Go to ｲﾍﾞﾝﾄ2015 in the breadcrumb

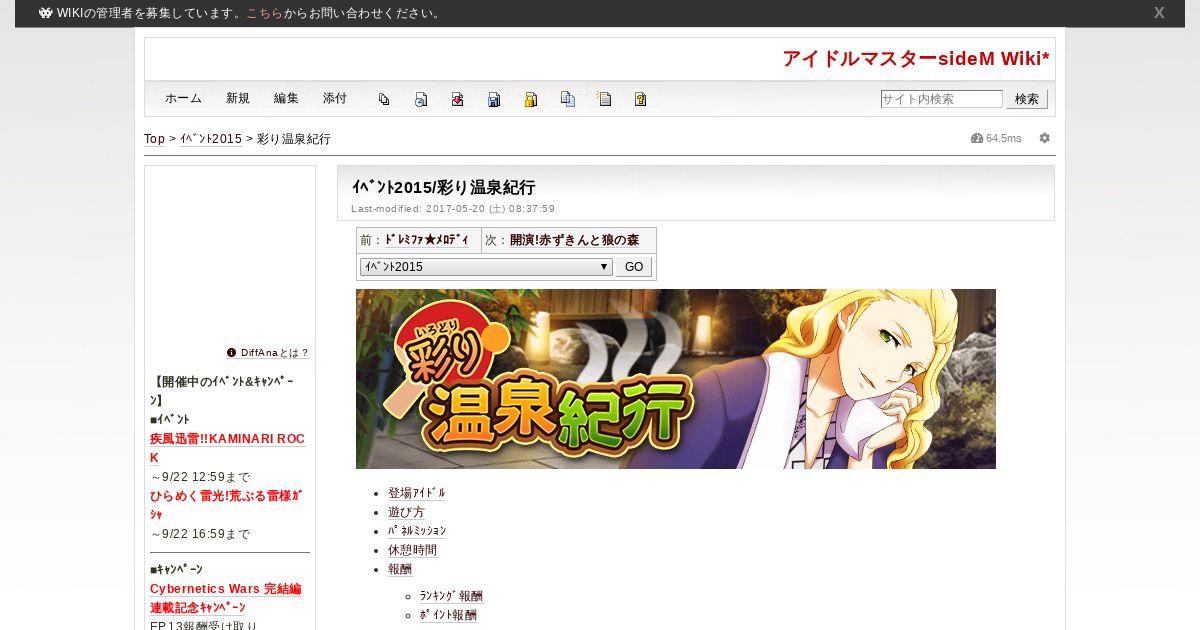(x=211, y=139)
